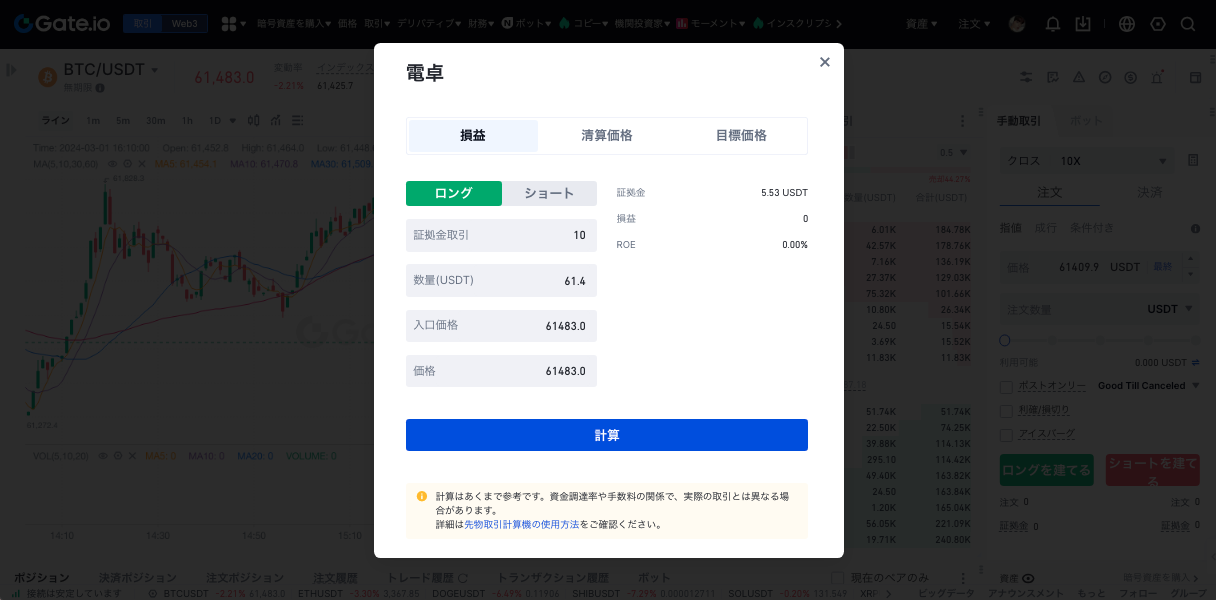This screenshot has width=1216, height=600.
Task: Close the 電卓 calculator dialog
Action: (825, 62)
